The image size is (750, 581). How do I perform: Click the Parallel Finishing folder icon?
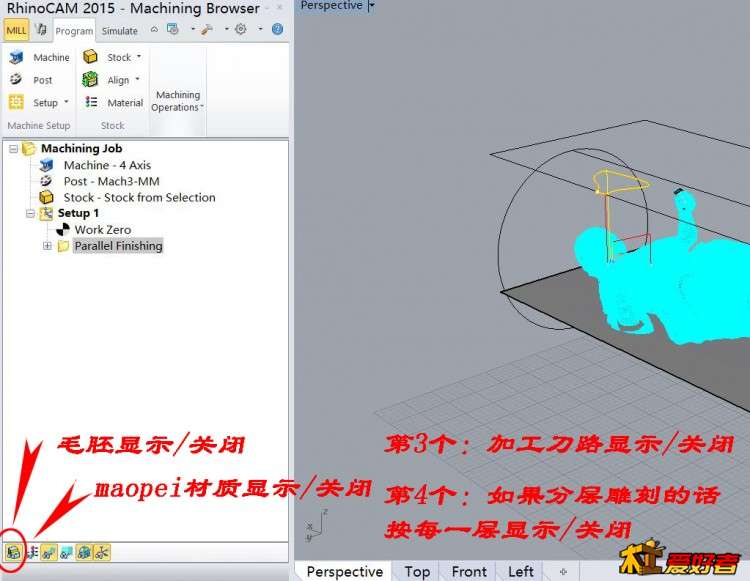pos(63,246)
